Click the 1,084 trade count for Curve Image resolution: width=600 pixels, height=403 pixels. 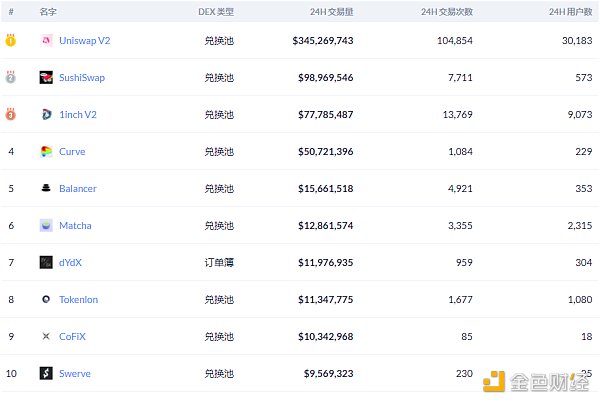(460, 152)
